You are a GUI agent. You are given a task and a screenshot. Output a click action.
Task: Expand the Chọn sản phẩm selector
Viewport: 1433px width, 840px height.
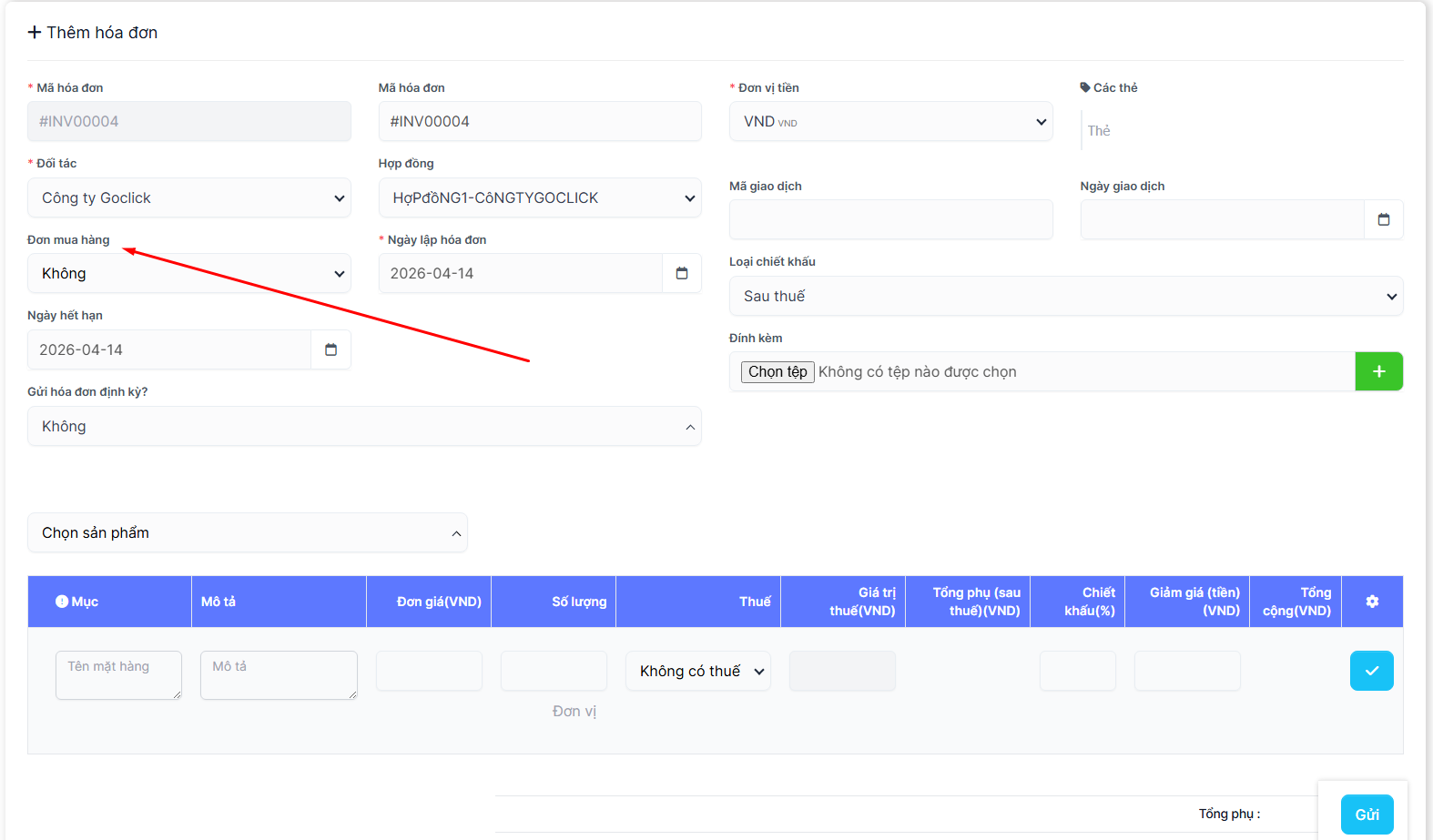pyautogui.click(x=247, y=532)
